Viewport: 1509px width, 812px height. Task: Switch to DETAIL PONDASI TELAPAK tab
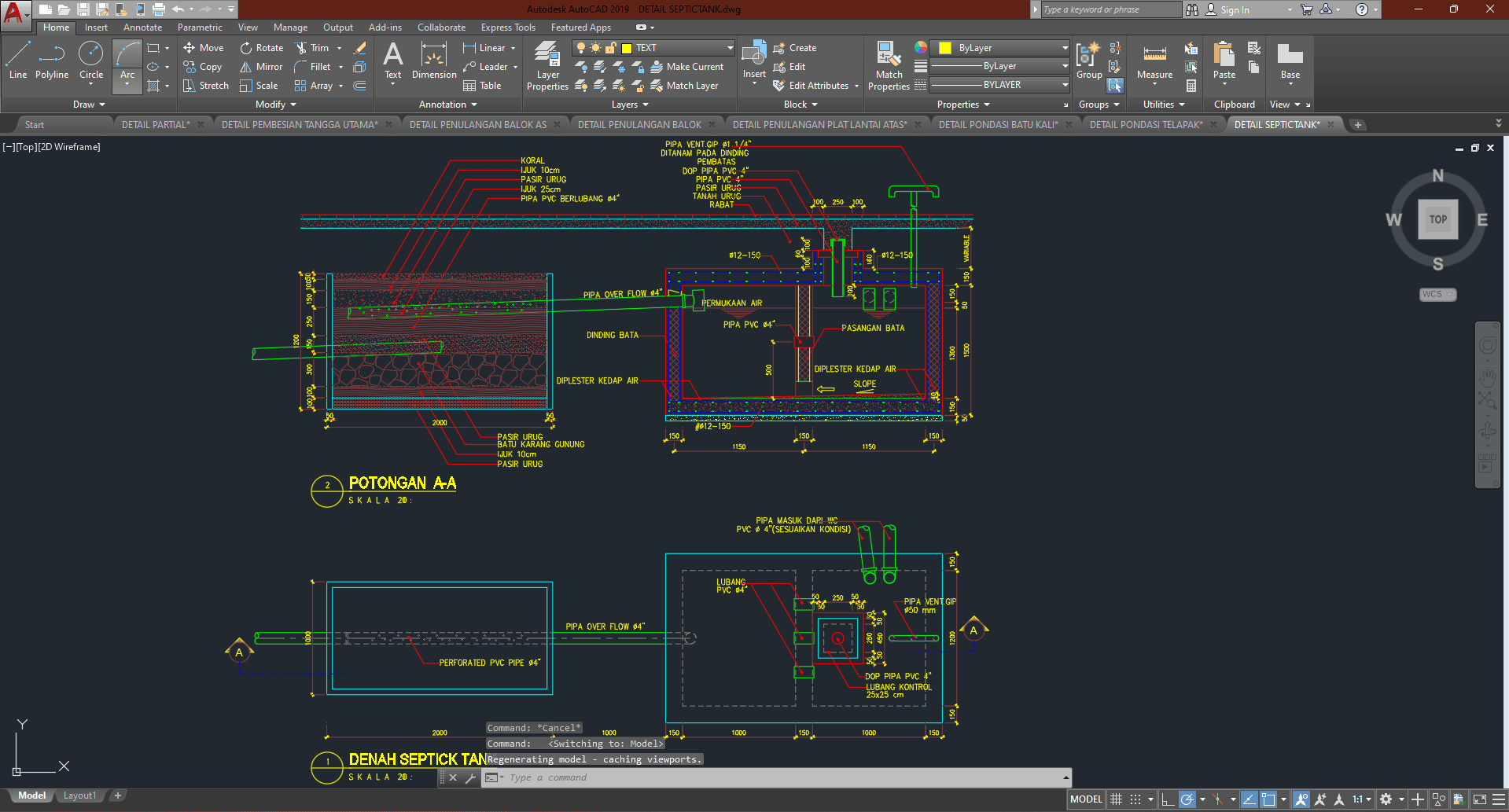pyautogui.click(x=1146, y=124)
